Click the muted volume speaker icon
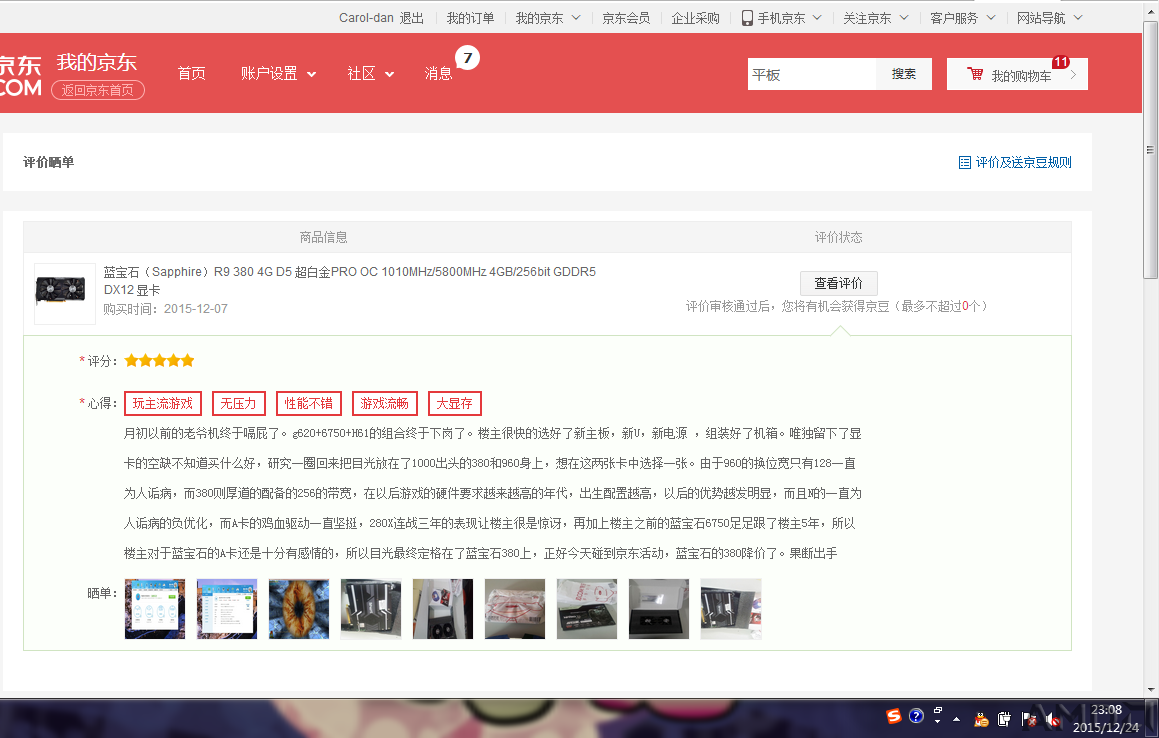 1053,719
